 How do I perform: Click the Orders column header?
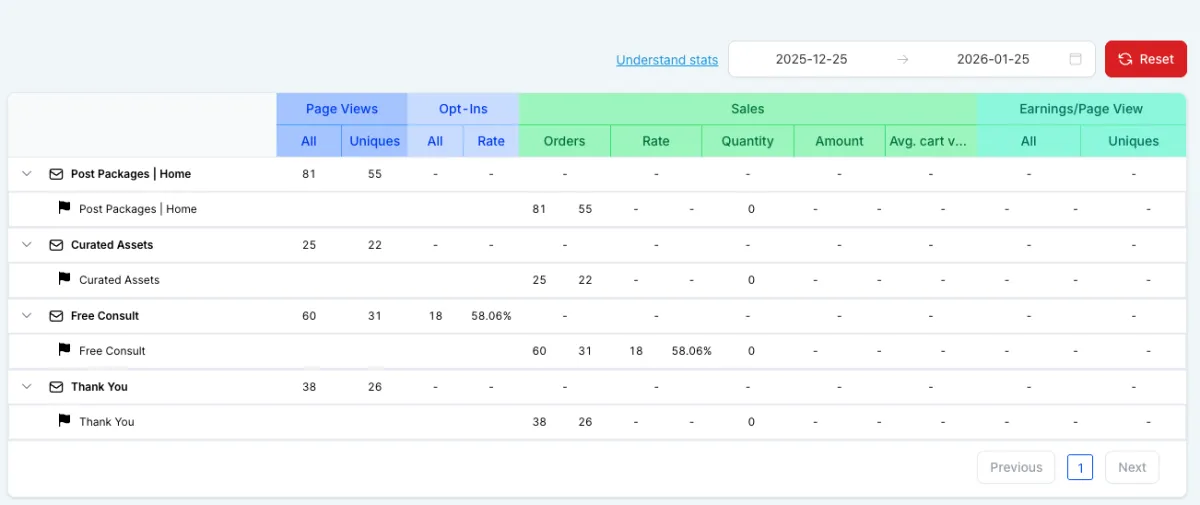(564, 141)
